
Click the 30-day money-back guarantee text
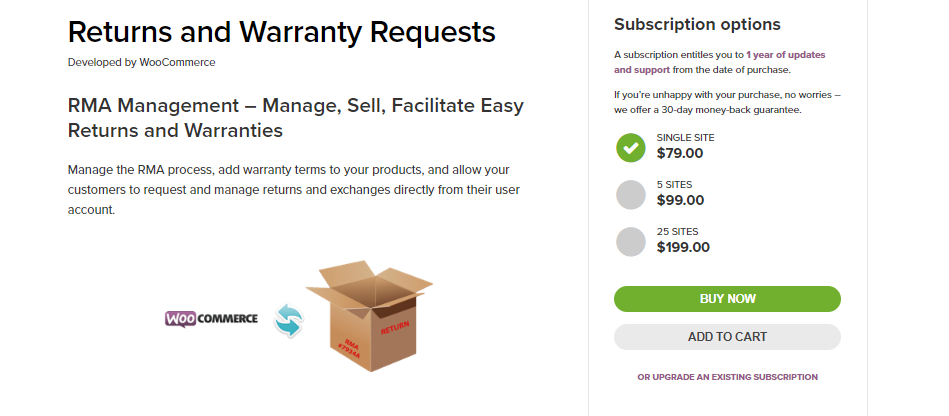tap(727, 109)
